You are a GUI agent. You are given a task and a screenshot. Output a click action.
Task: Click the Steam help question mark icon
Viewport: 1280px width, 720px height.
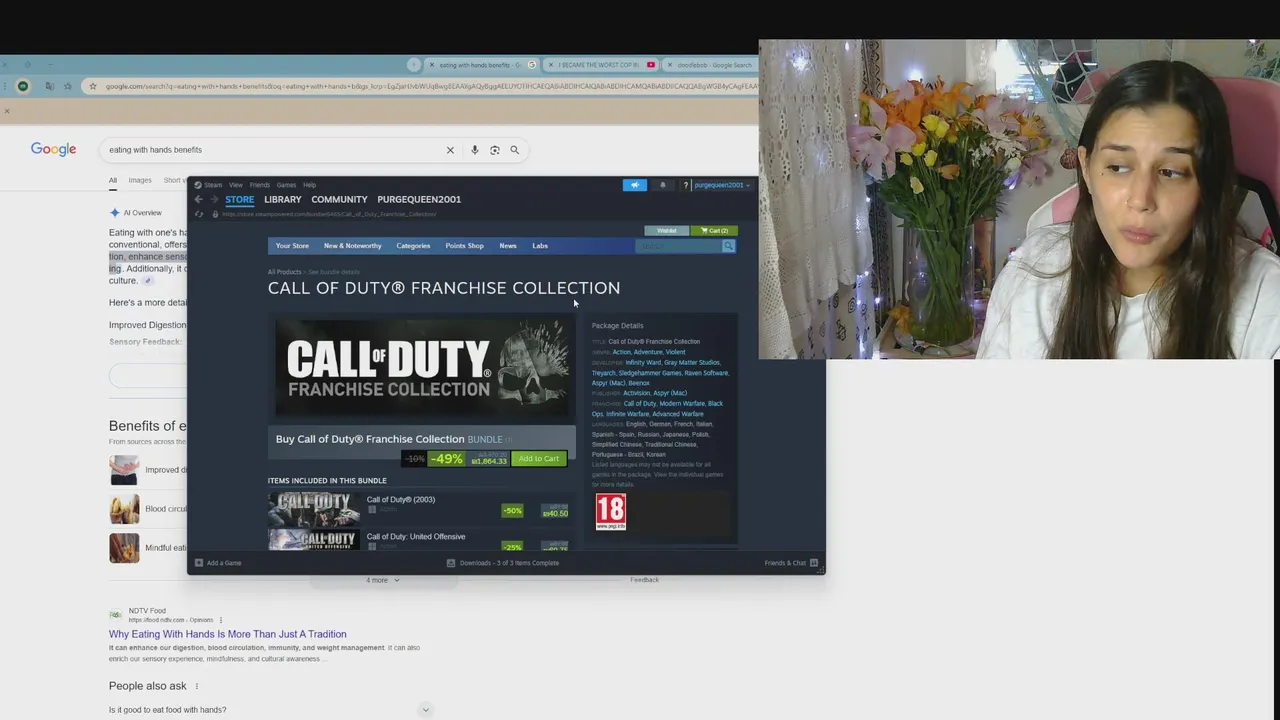tap(685, 185)
